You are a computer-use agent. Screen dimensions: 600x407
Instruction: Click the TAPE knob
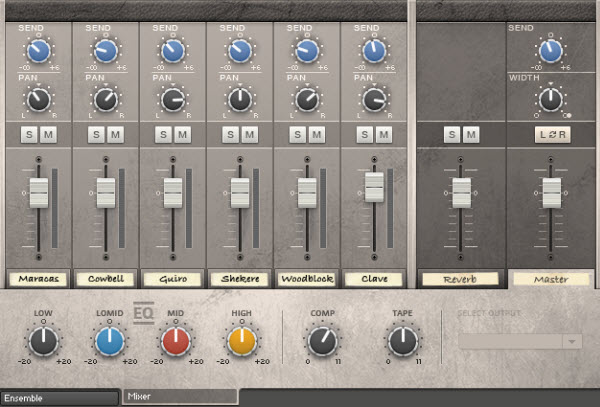(403, 341)
